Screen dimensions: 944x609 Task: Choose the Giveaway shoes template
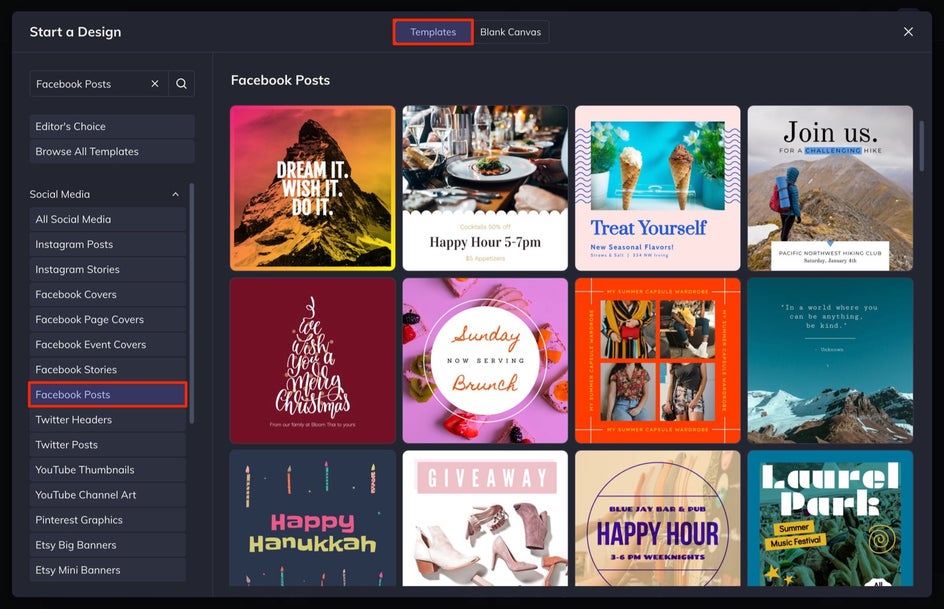pos(485,518)
